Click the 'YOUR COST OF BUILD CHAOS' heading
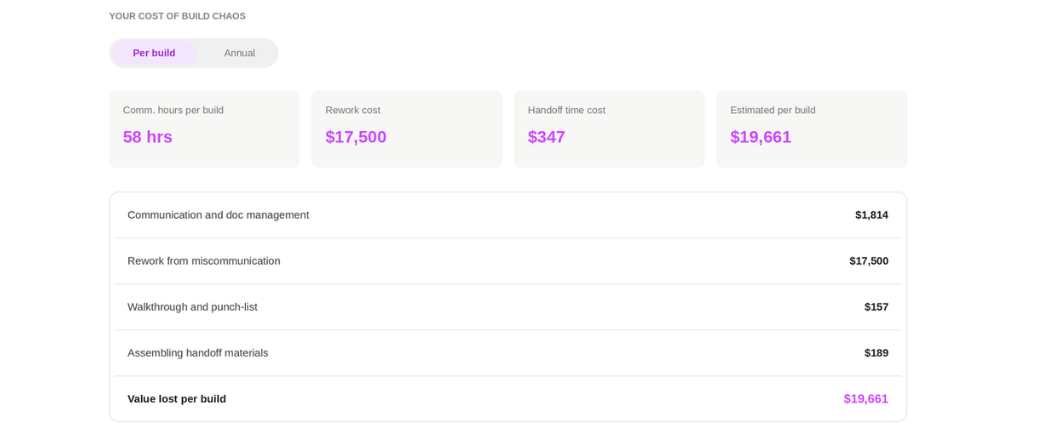 (177, 16)
